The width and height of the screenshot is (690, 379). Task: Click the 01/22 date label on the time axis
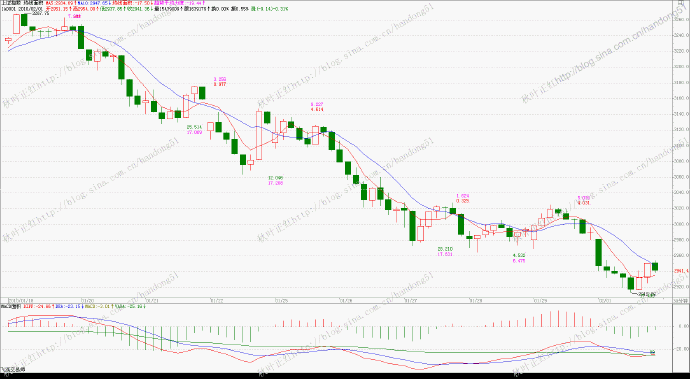click(x=217, y=301)
